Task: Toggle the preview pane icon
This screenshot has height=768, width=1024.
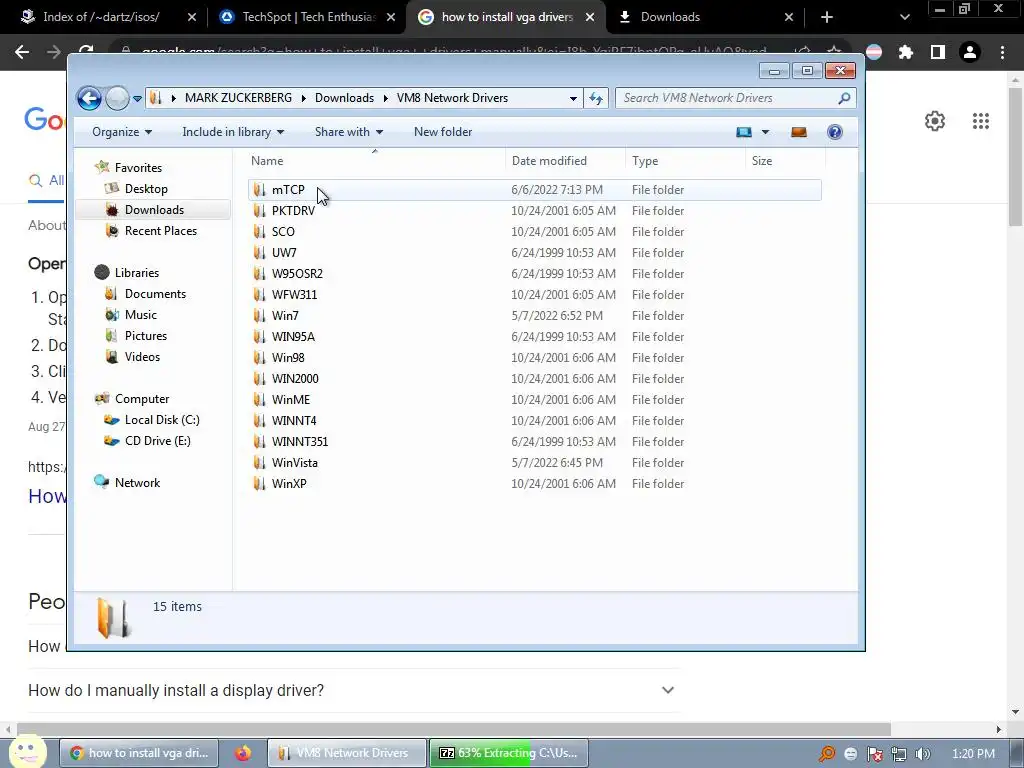Action: [x=799, y=132]
